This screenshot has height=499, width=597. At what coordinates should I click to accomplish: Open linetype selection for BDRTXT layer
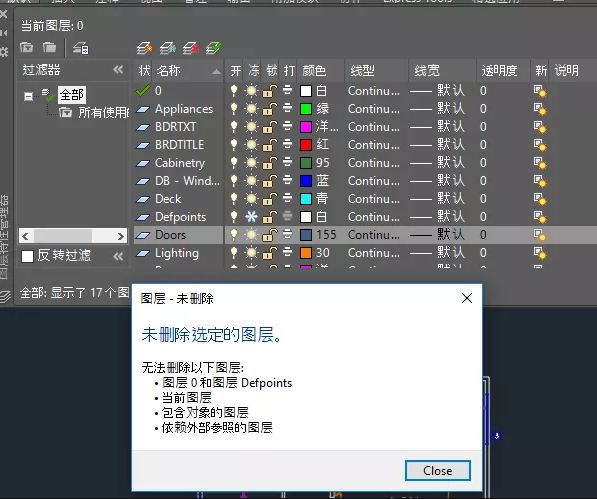(x=374, y=127)
